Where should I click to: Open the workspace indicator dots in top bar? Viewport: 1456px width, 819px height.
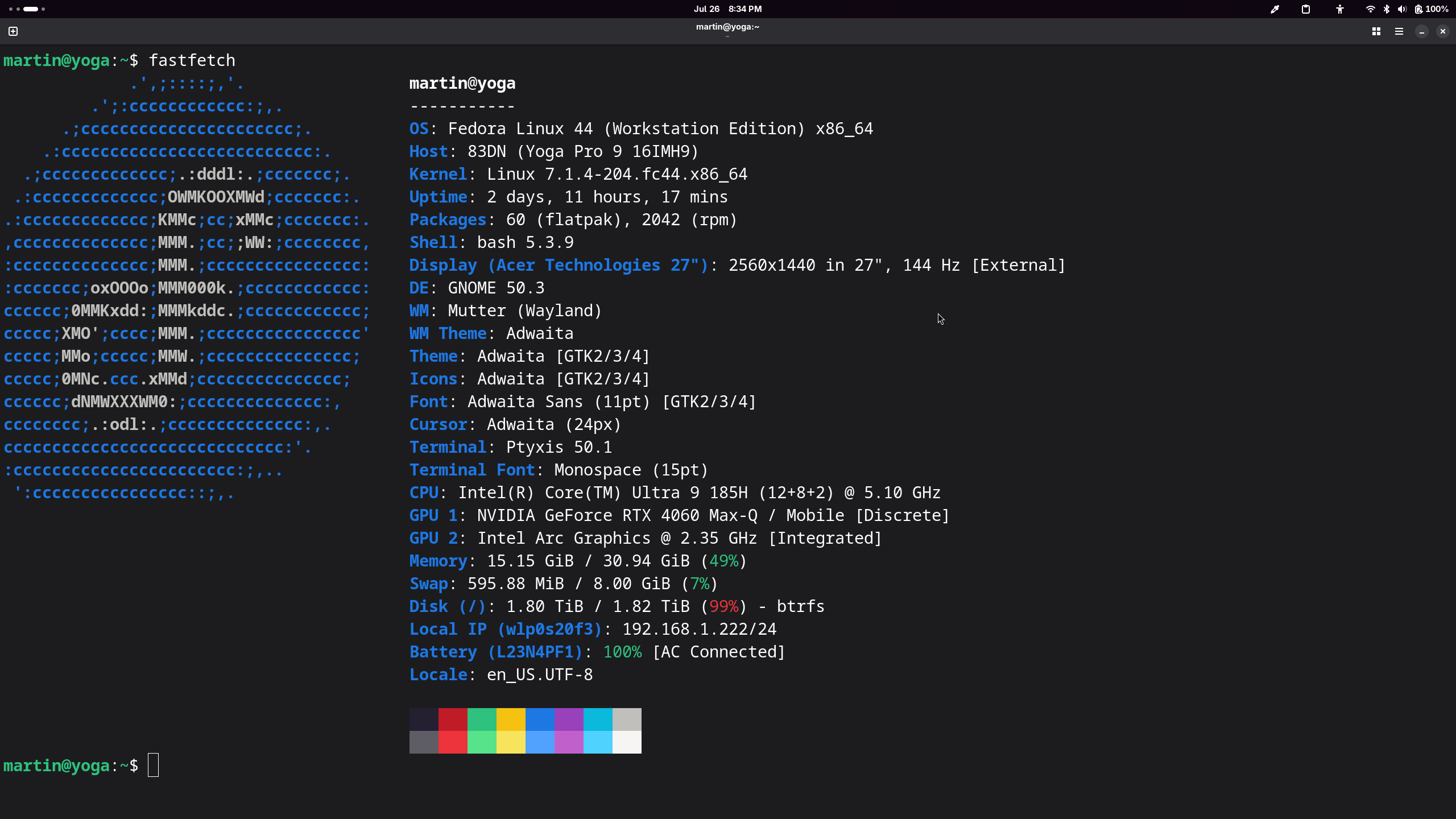(27, 9)
